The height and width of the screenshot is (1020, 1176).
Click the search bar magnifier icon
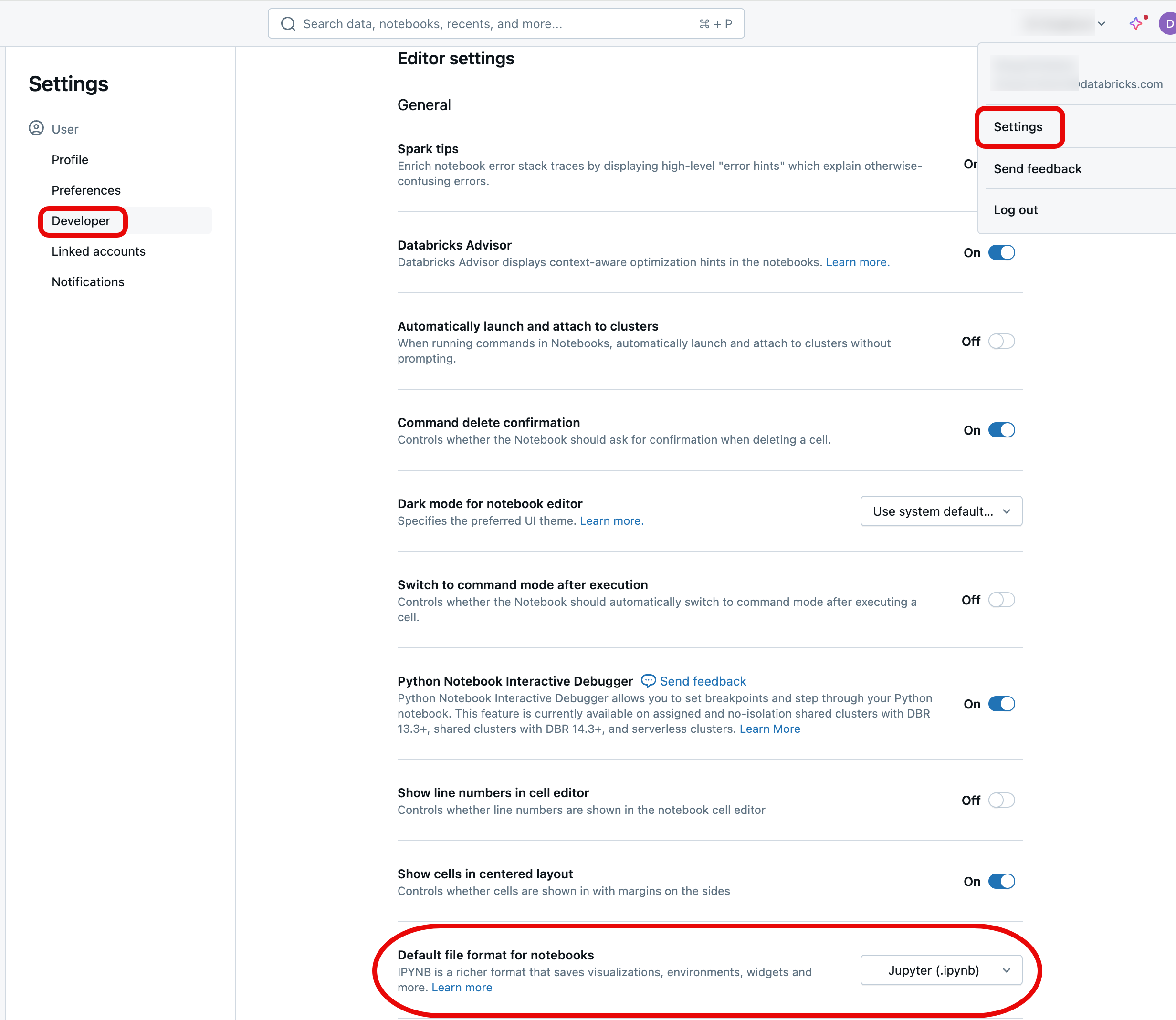point(291,22)
